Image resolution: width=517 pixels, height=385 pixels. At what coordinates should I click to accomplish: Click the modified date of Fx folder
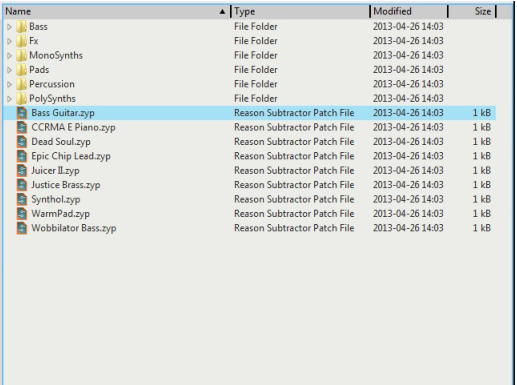408,41
